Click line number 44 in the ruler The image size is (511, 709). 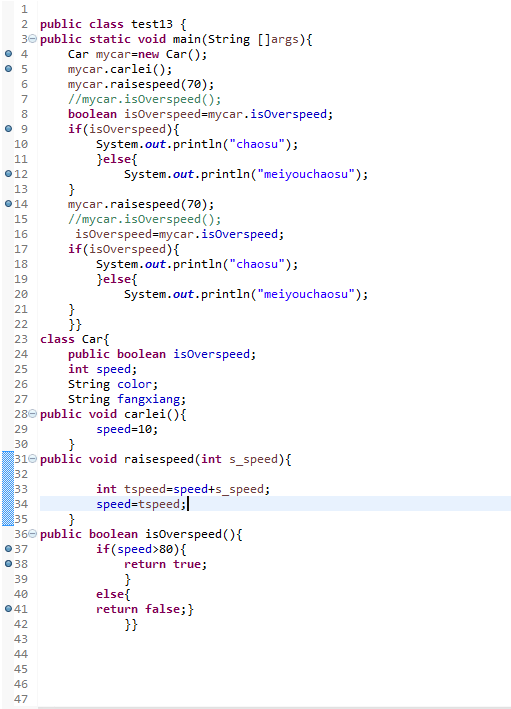point(21,654)
